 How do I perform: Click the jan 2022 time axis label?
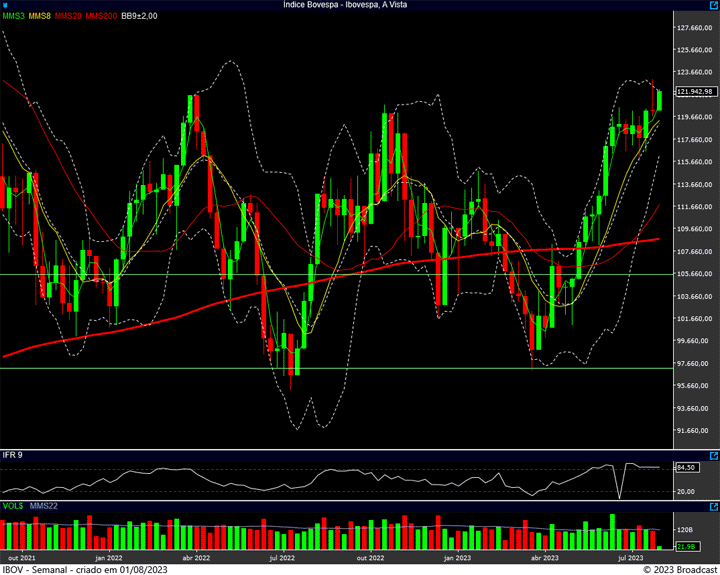[x=108, y=558]
